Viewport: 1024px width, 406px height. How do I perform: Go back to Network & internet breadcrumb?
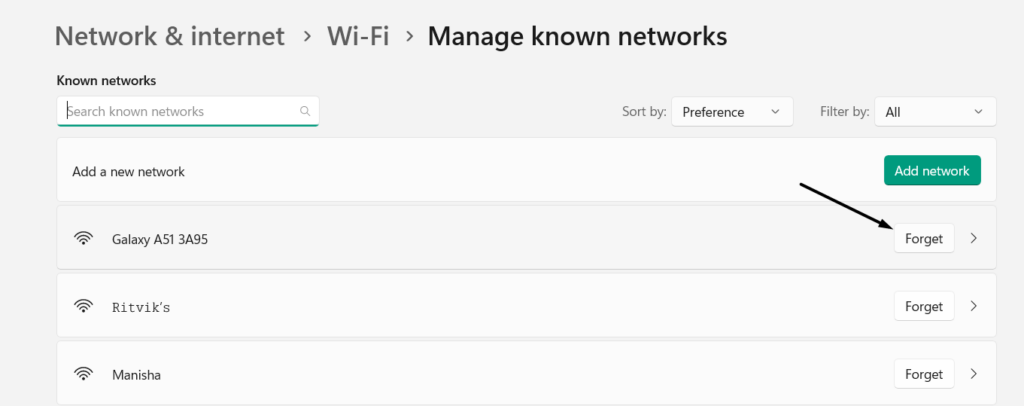coord(169,37)
